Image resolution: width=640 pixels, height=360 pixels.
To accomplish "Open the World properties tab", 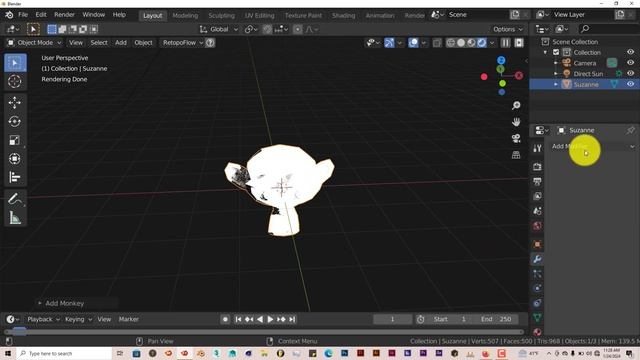I will 538,226.
